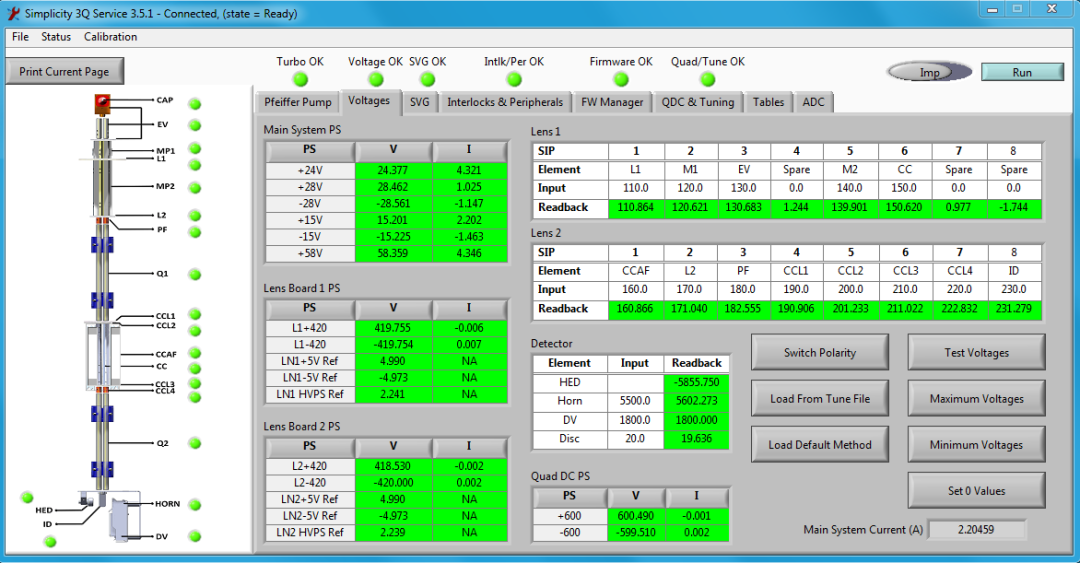Viewport: 1080px width, 563px height.
Task: Switch to the SVG tab
Action: [x=419, y=102]
